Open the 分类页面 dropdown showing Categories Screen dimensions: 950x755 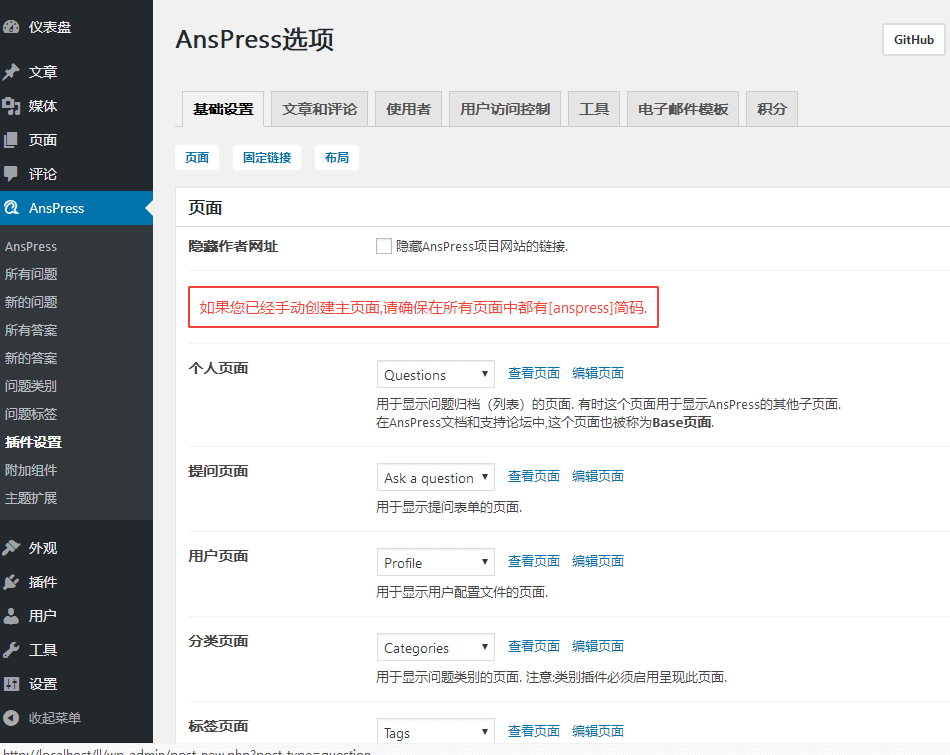436,647
